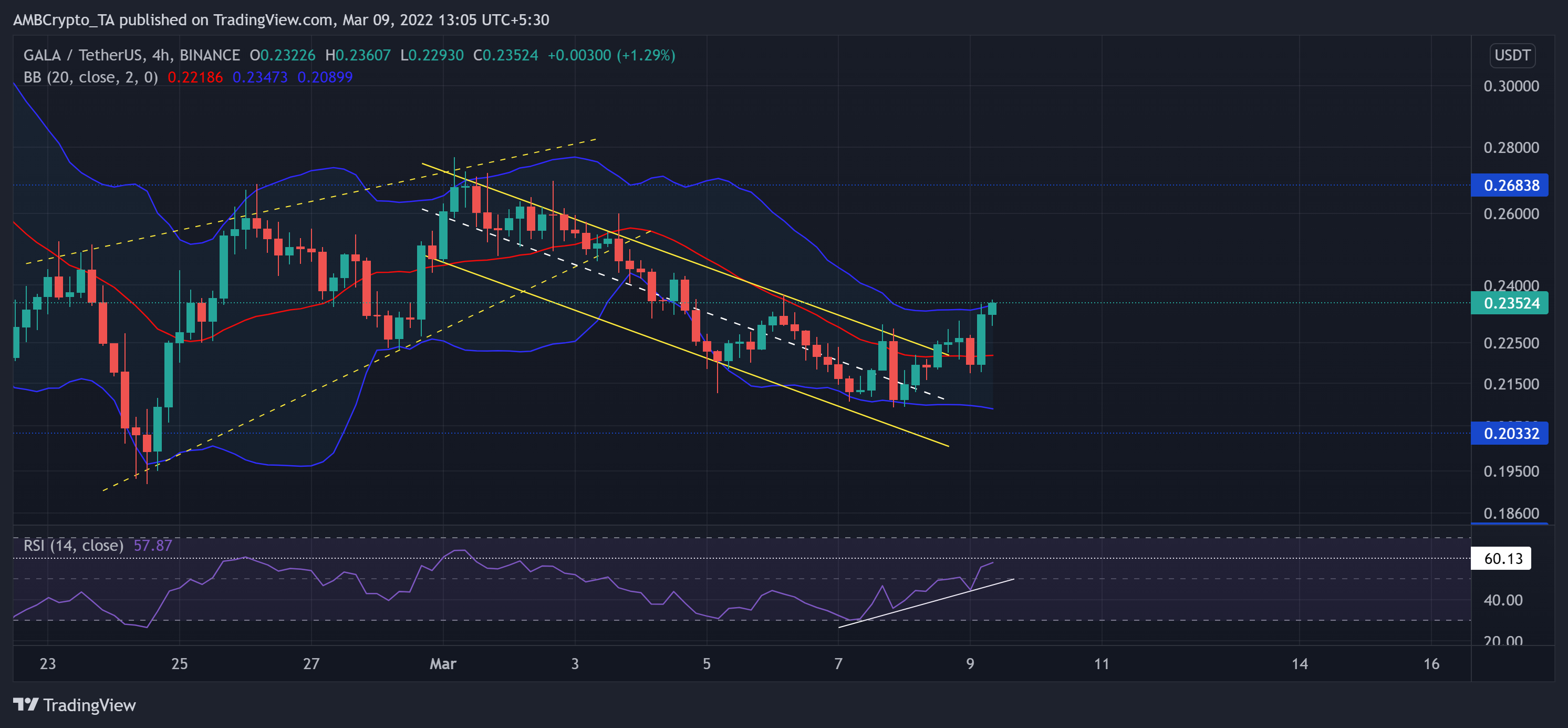This screenshot has width=1568, height=728.
Task: Click the blue upper band value 0.23473
Action: (x=260, y=77)
